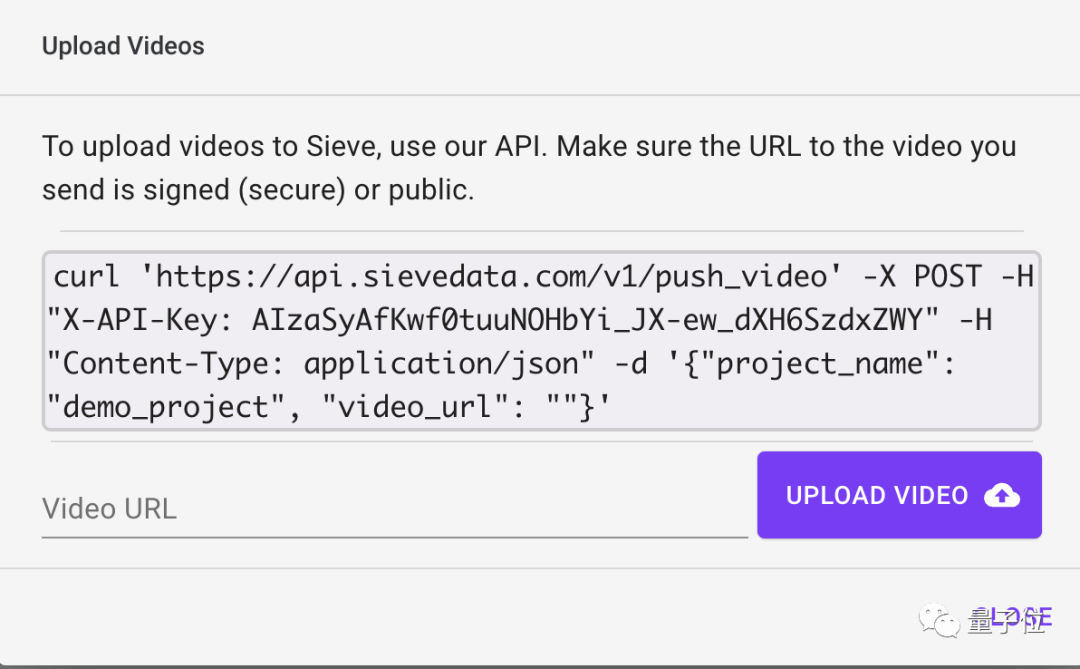
Task: Click the 量子位 watermark text
Action: (x=1006, y=622)
